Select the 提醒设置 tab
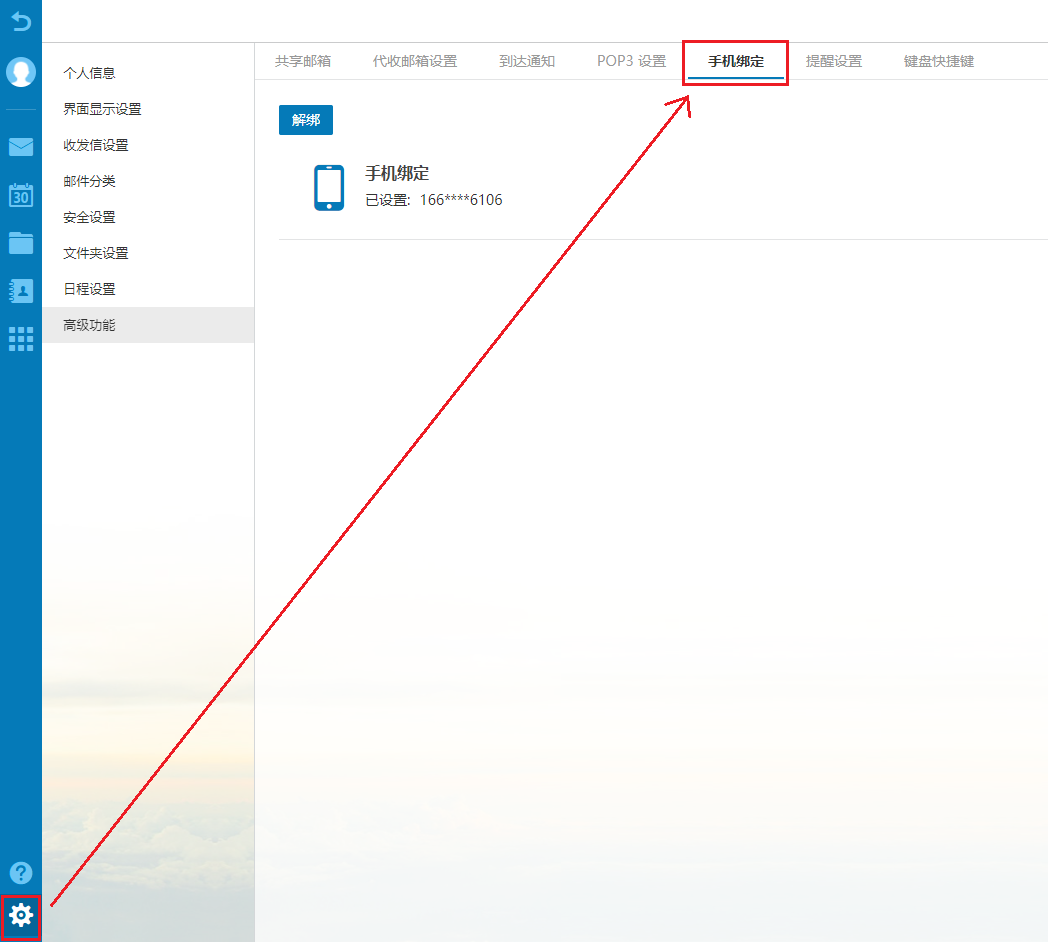The image size is (1048, 942). tap(834, 62)
